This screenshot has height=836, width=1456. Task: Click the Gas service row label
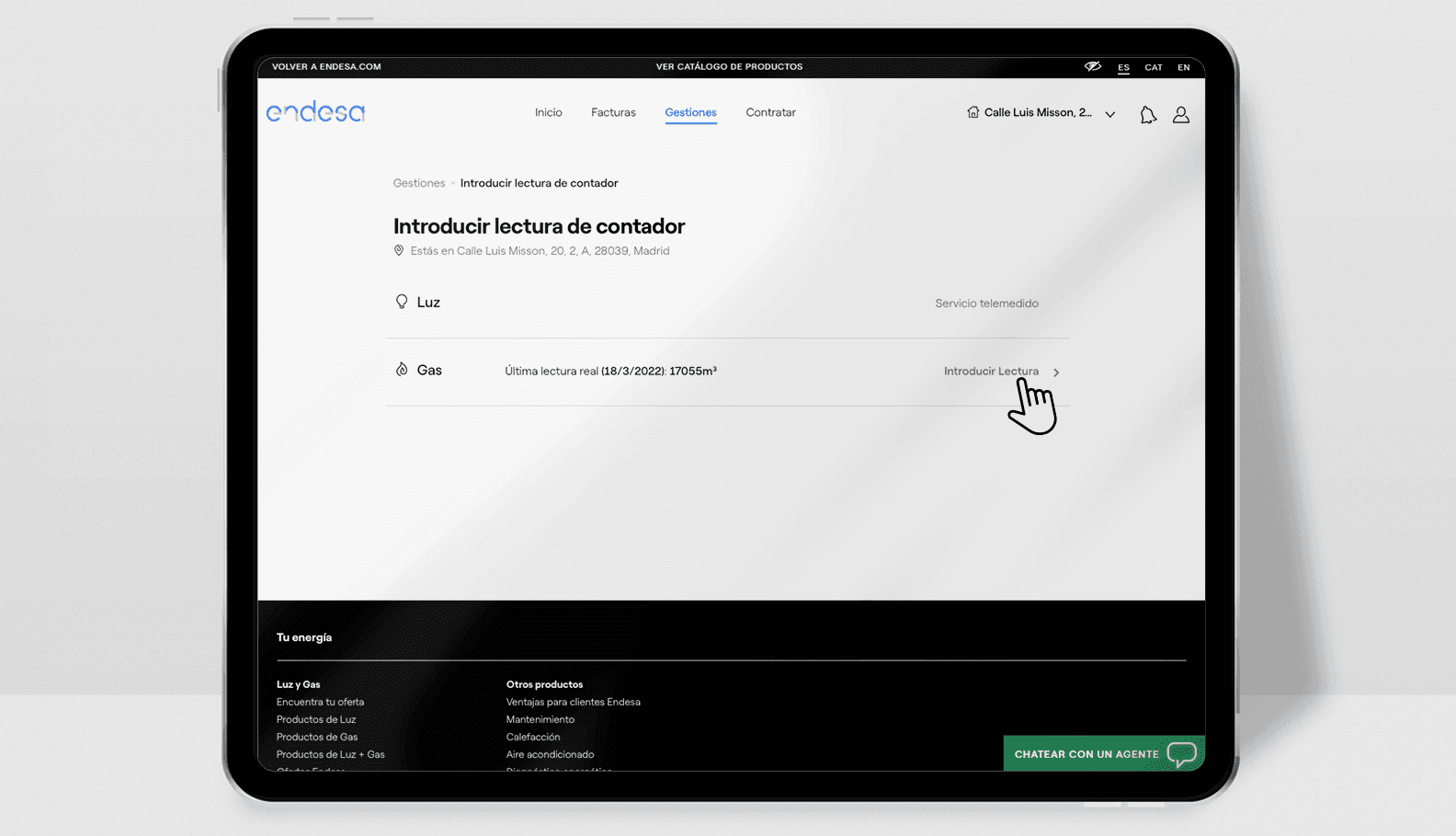pyautogui.click(x=429, y=370)
